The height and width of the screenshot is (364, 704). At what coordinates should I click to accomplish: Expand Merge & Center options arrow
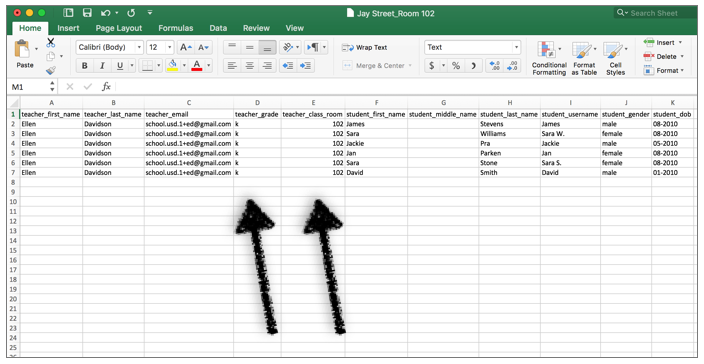click(x=410, y=66)
